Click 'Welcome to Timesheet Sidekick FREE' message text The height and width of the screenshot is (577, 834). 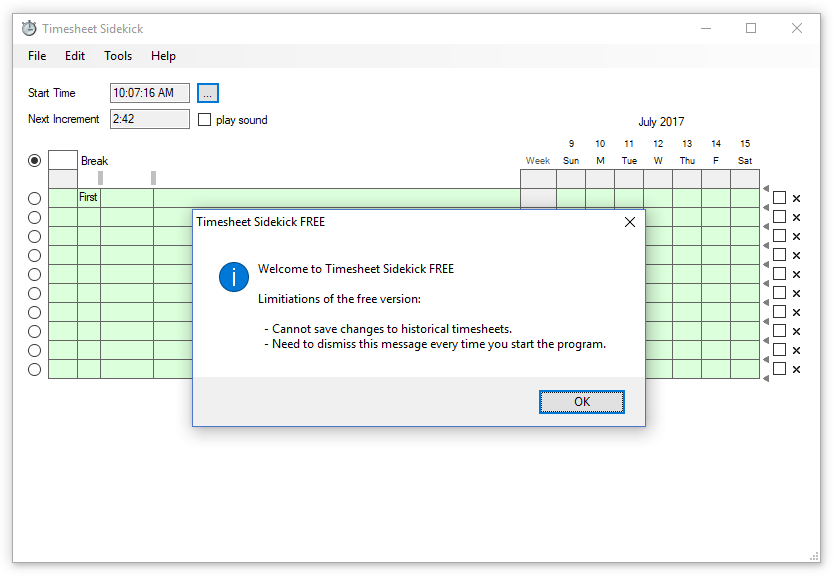pos(356,269)
